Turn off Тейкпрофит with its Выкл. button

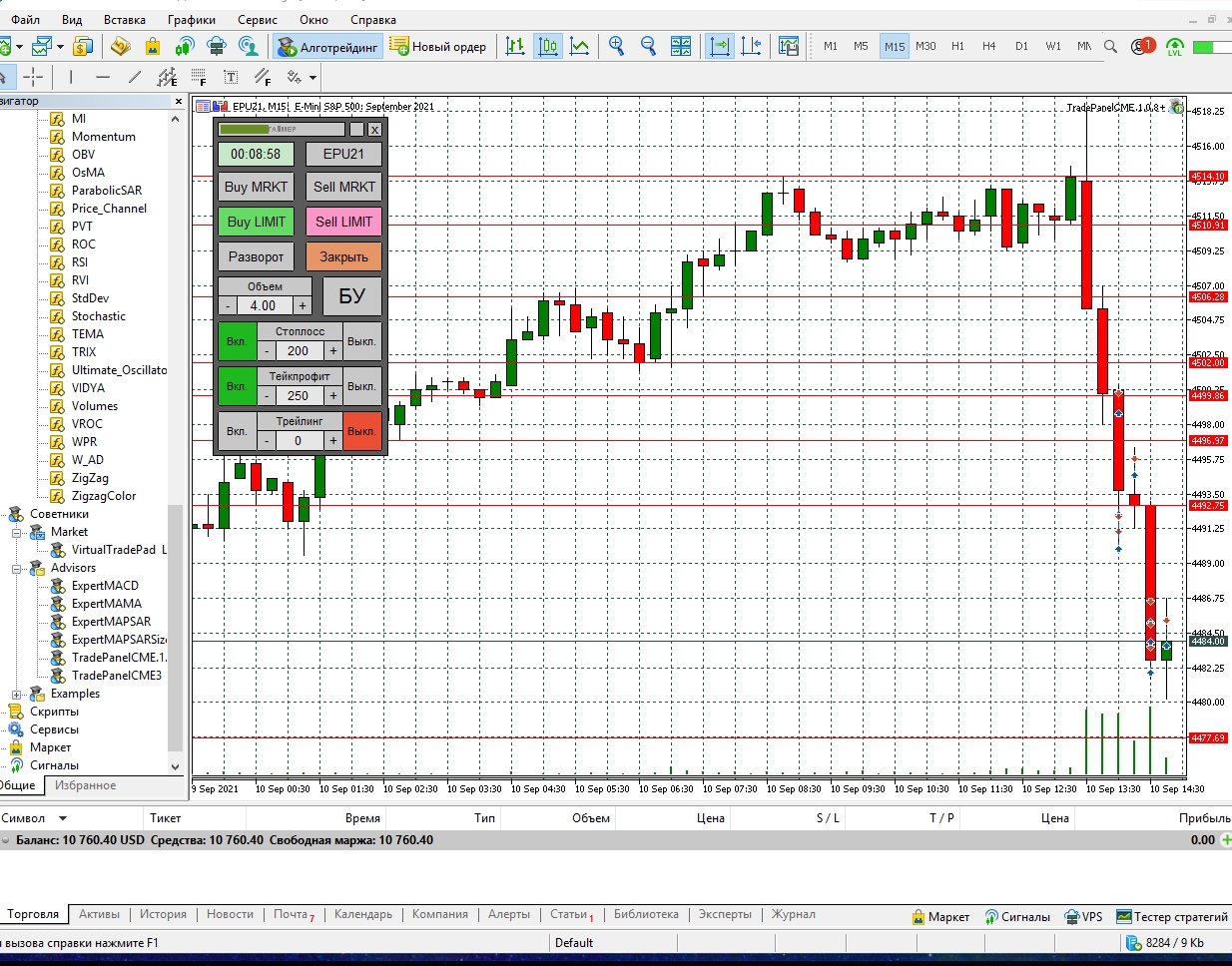coord(361,386)
